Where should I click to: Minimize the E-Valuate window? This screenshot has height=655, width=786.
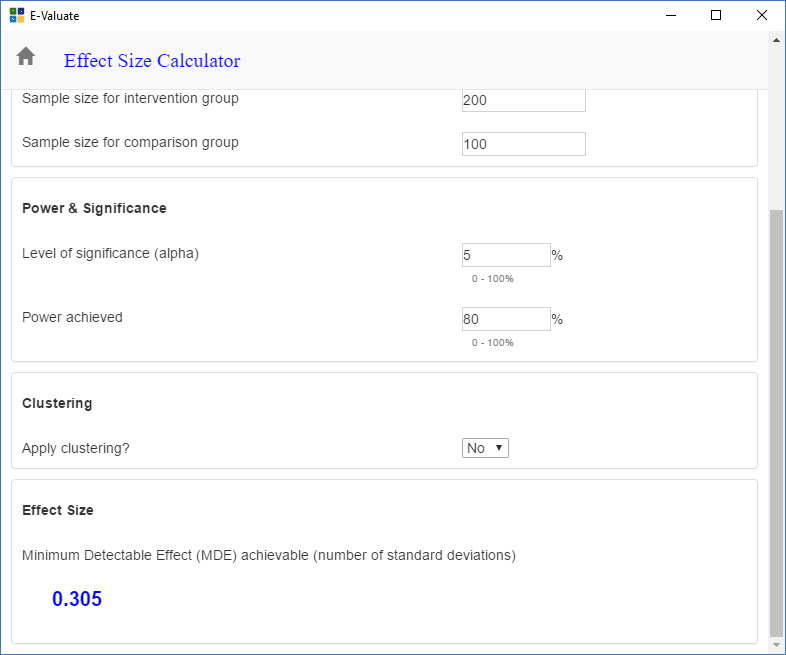pos(669,15)
